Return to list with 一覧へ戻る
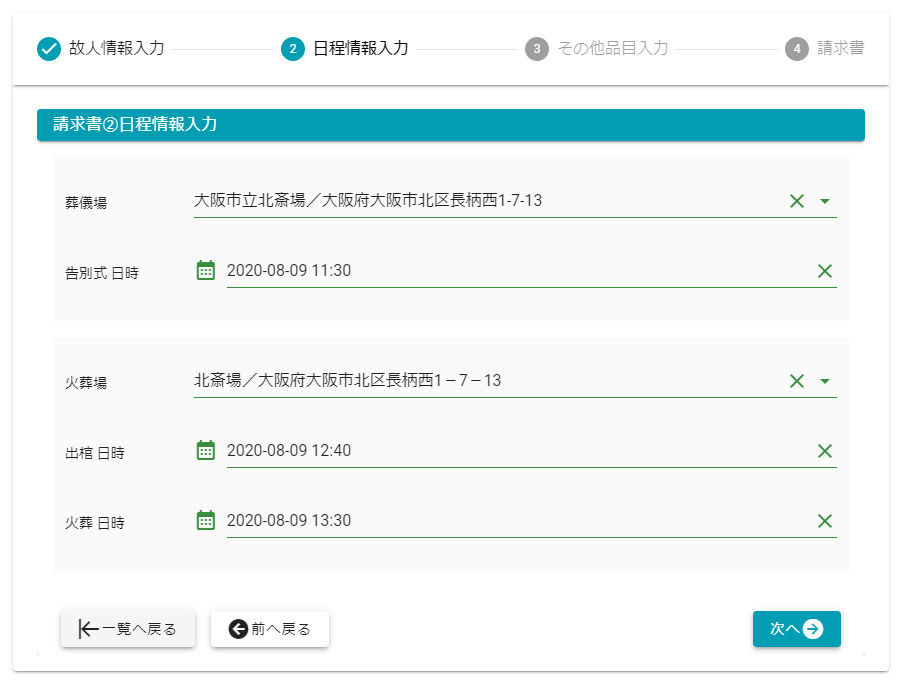908x687 pixels. 128,629
